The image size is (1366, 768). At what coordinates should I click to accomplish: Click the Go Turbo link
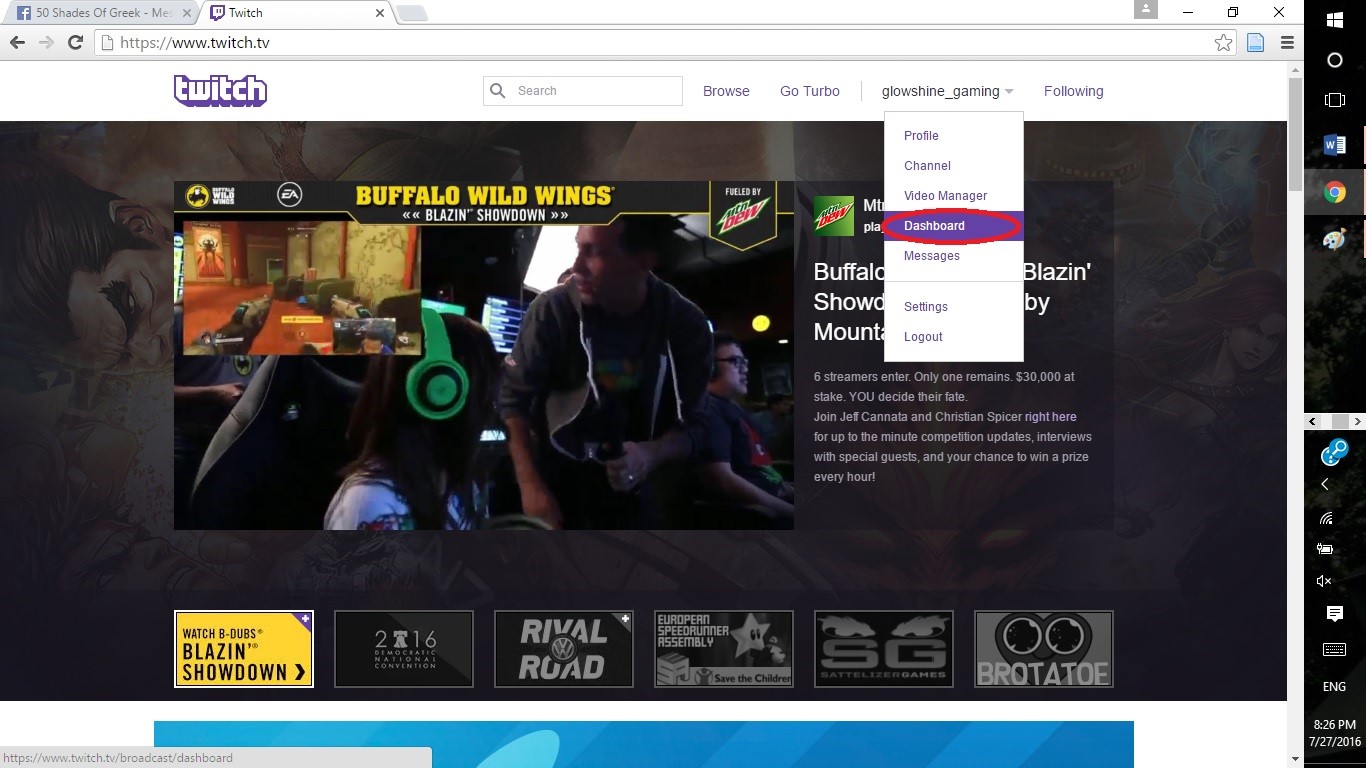tap(810, 91)
